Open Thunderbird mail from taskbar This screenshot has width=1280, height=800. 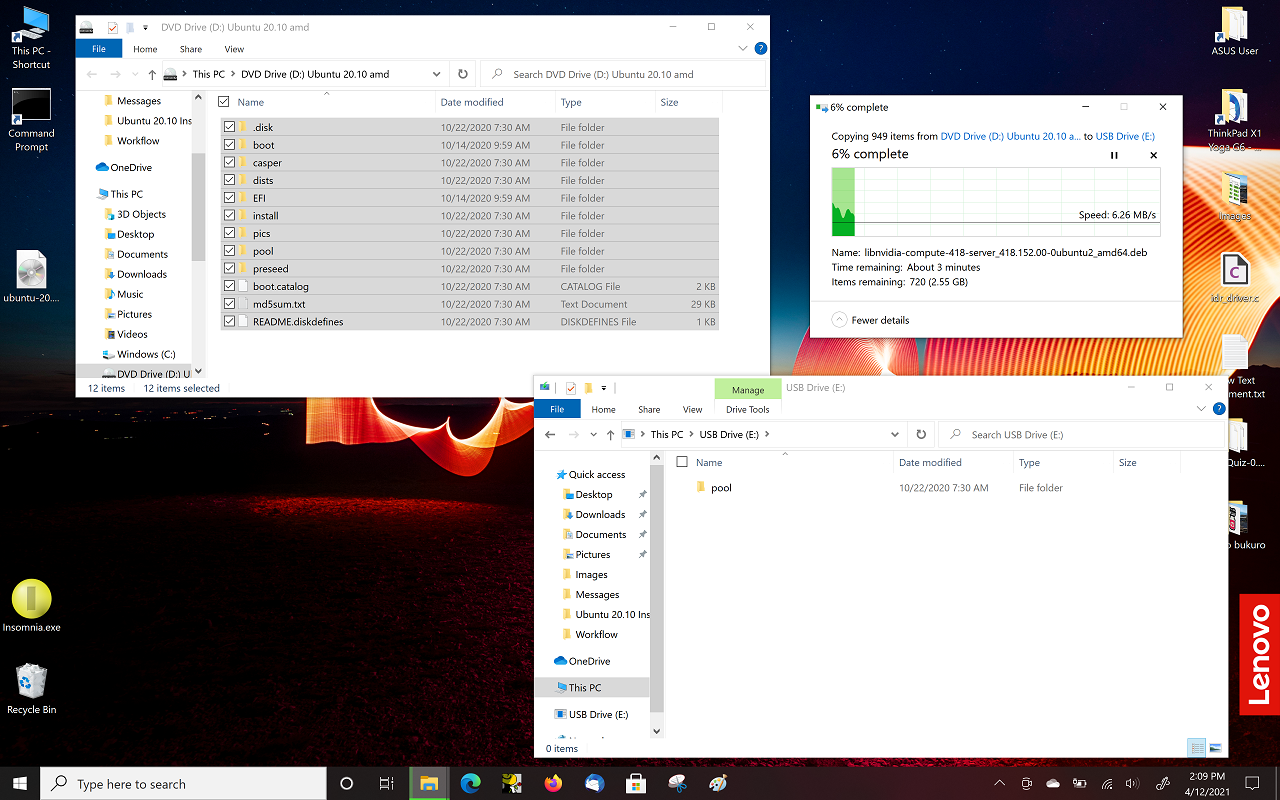[594, 784]
